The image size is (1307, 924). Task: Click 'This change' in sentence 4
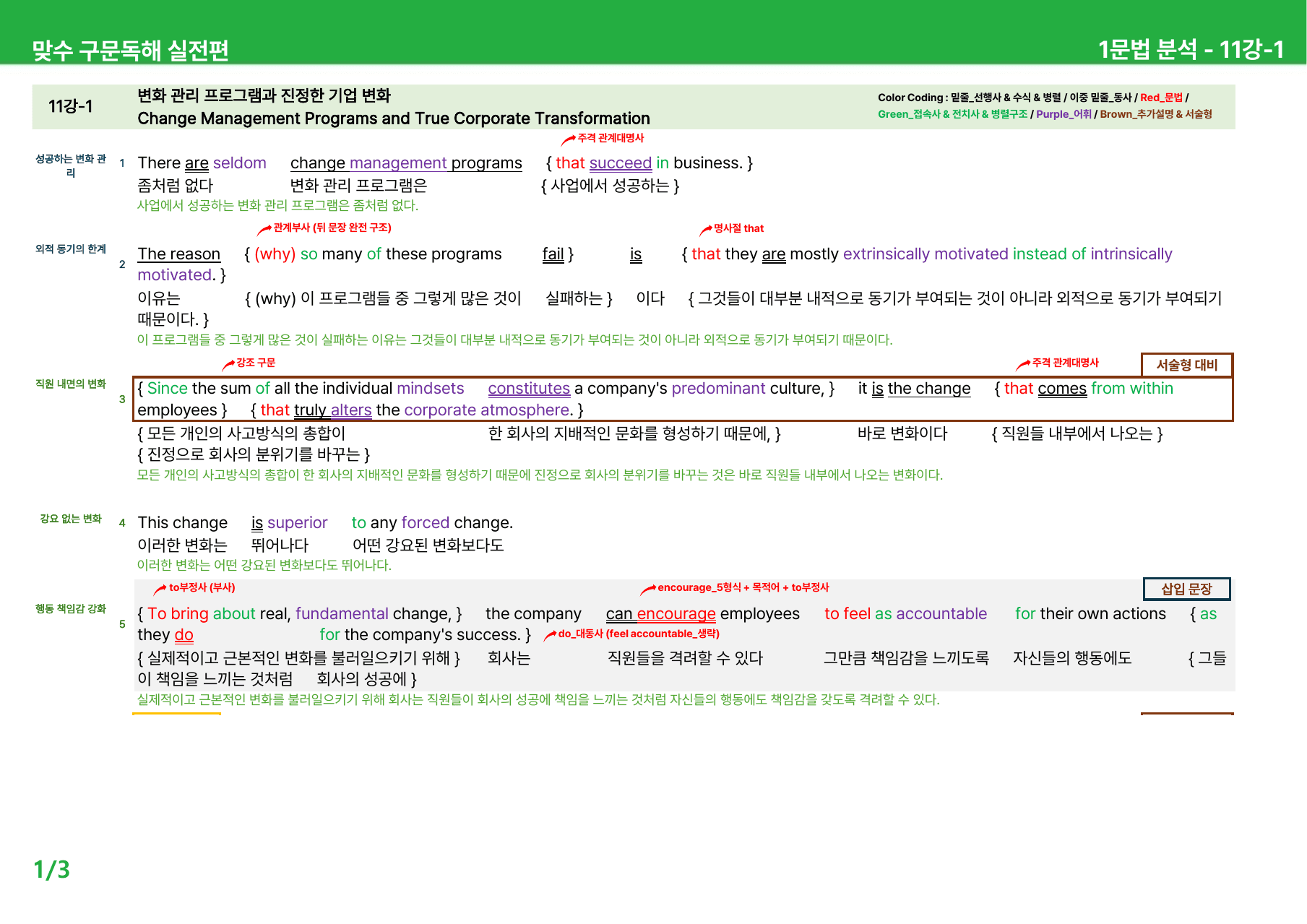point(183,523)
